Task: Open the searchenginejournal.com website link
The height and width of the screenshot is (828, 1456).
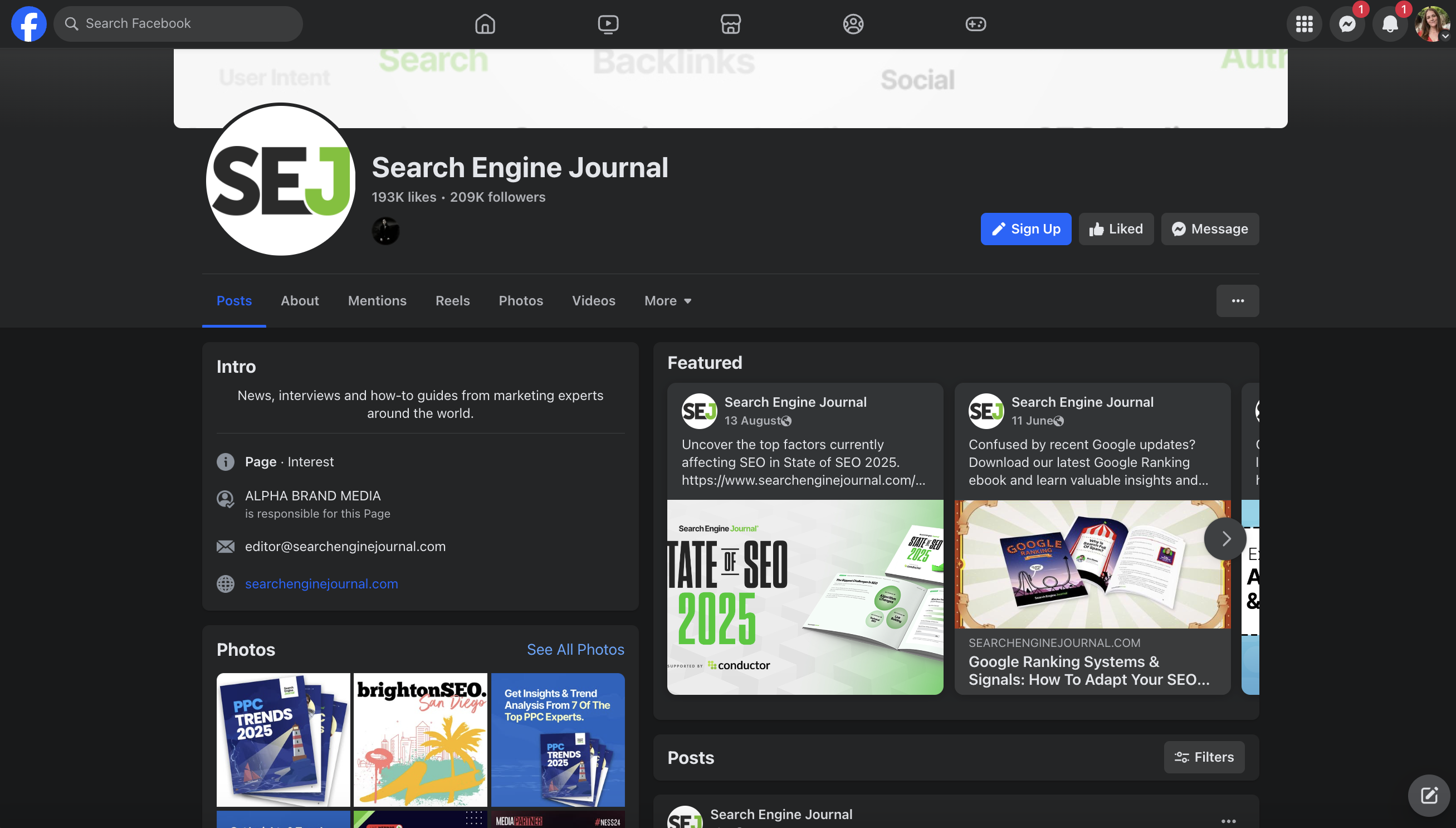Action: click(x=321, y=584)
